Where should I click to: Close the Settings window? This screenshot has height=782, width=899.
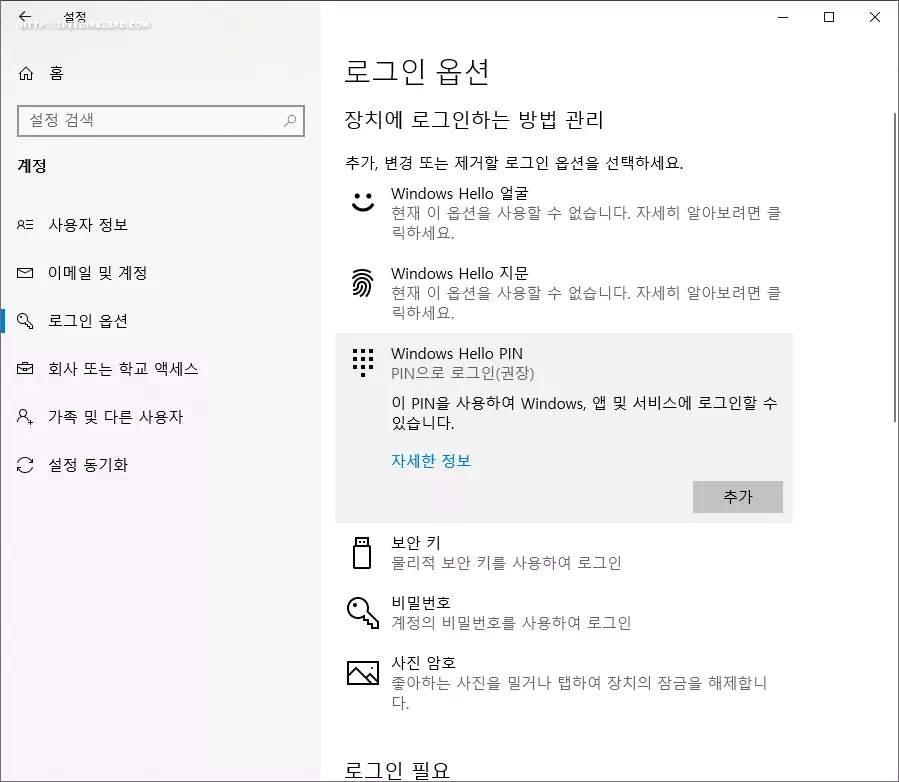pyautogui.click(x=874, y=17)
